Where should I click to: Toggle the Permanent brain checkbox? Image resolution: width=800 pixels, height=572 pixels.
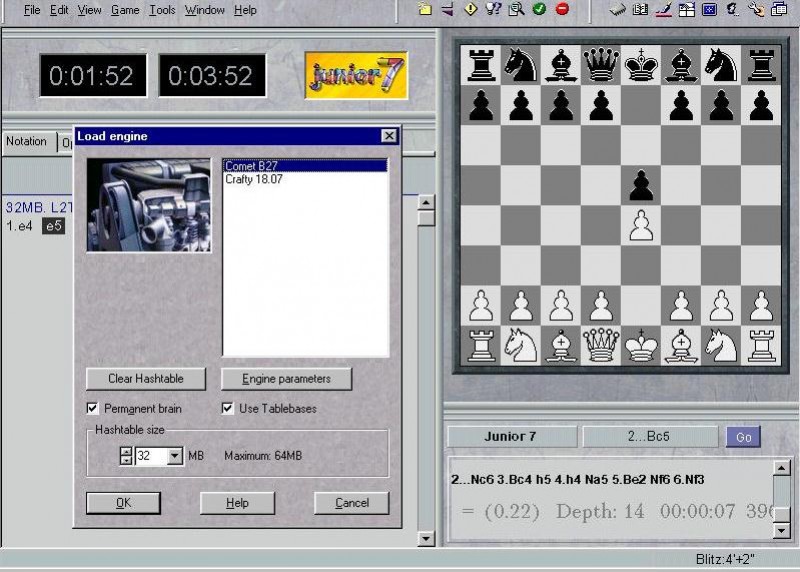coord(92,408)
